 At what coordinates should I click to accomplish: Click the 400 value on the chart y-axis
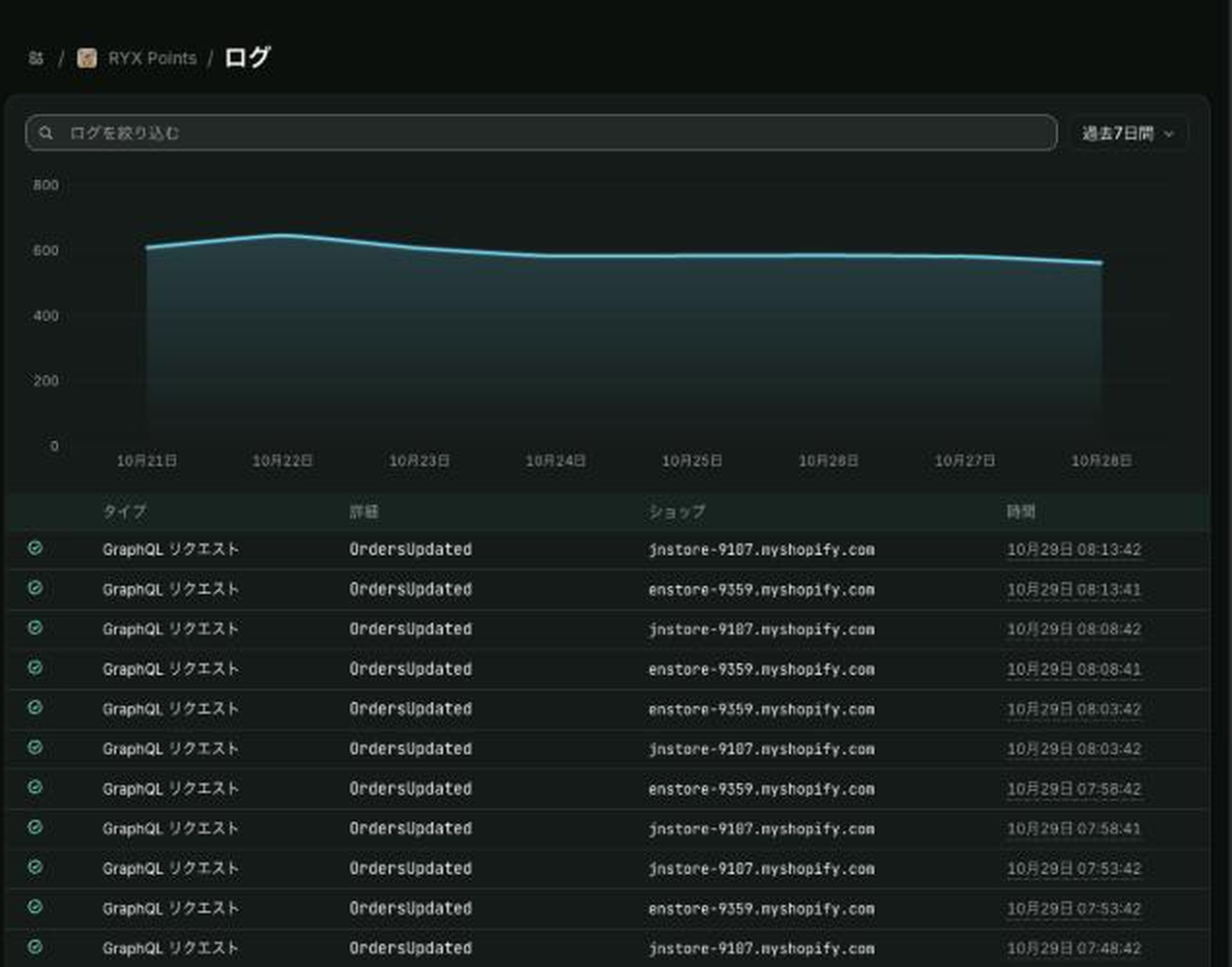pyautogui.click(x=45, y=315)
